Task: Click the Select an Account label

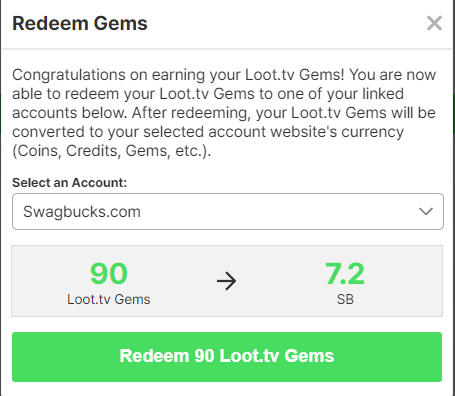Action: pos(69,183)
